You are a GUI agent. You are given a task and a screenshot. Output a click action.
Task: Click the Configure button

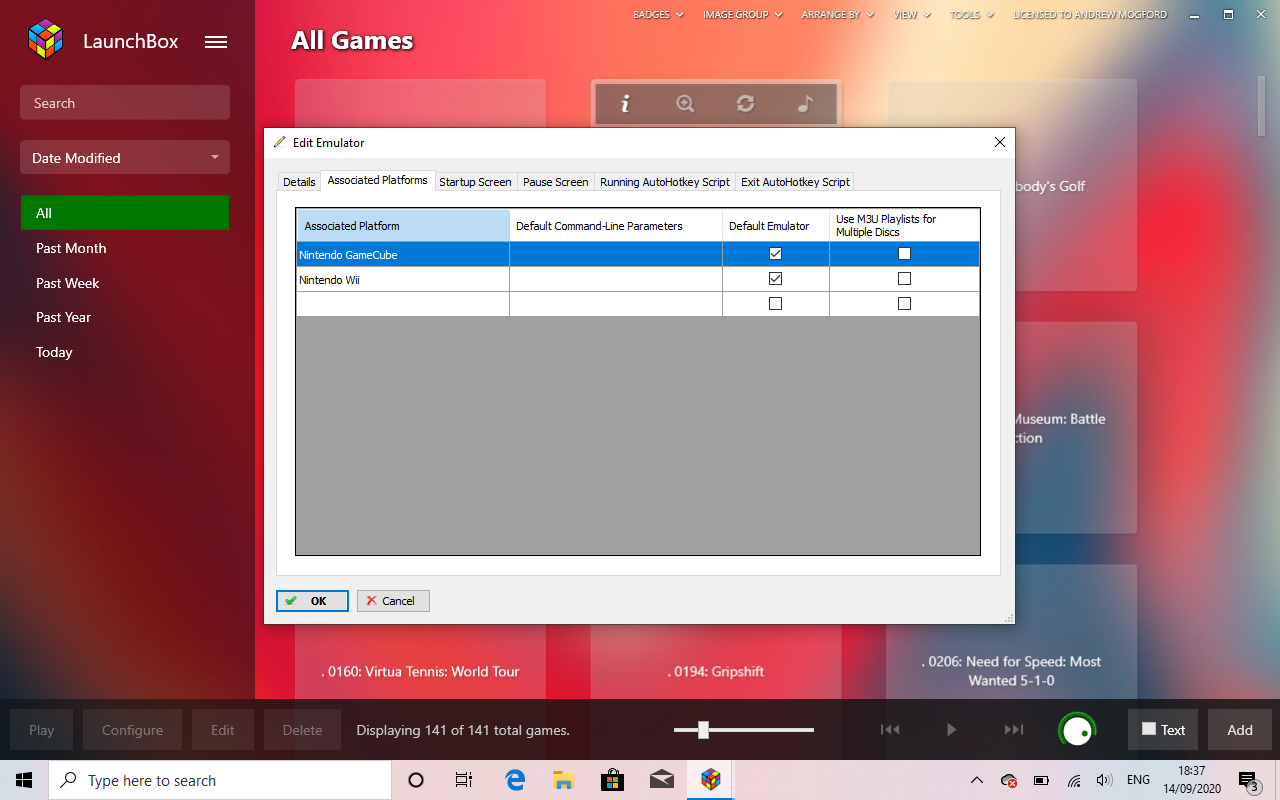tap(132, 730)
